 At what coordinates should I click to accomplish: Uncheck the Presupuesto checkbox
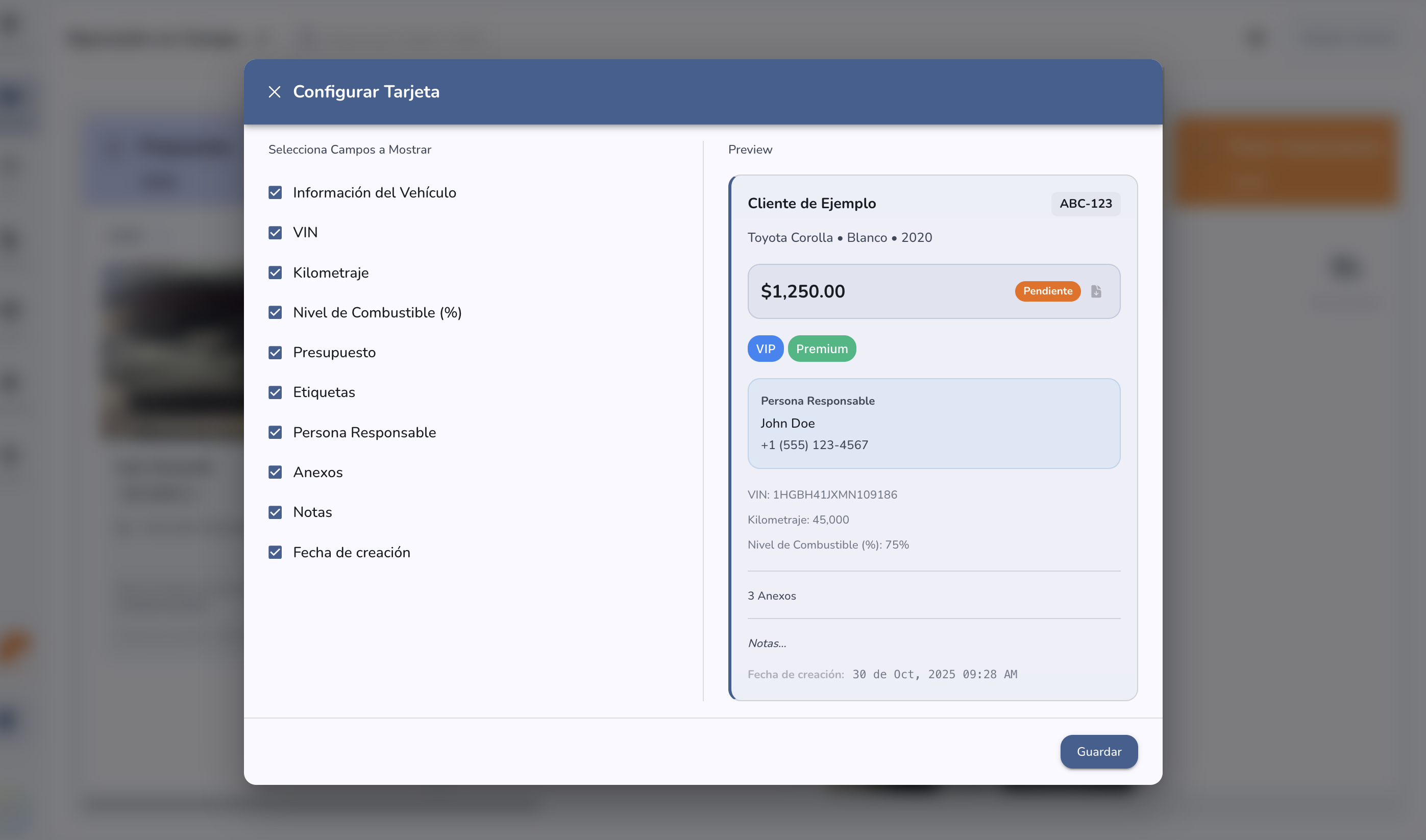point(275,353)
